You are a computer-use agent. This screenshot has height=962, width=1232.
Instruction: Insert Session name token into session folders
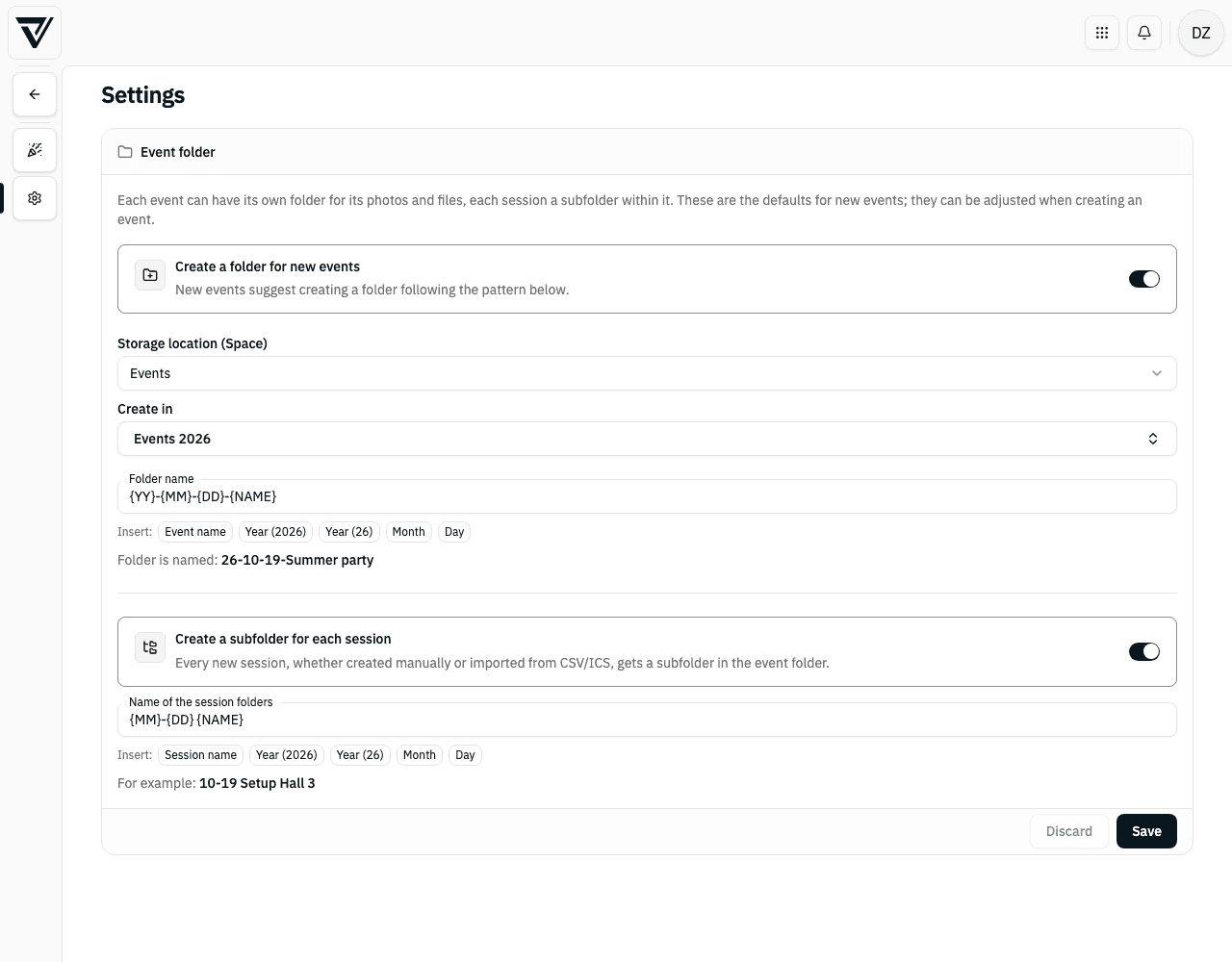pyautogui.click(x=200, y=755)
